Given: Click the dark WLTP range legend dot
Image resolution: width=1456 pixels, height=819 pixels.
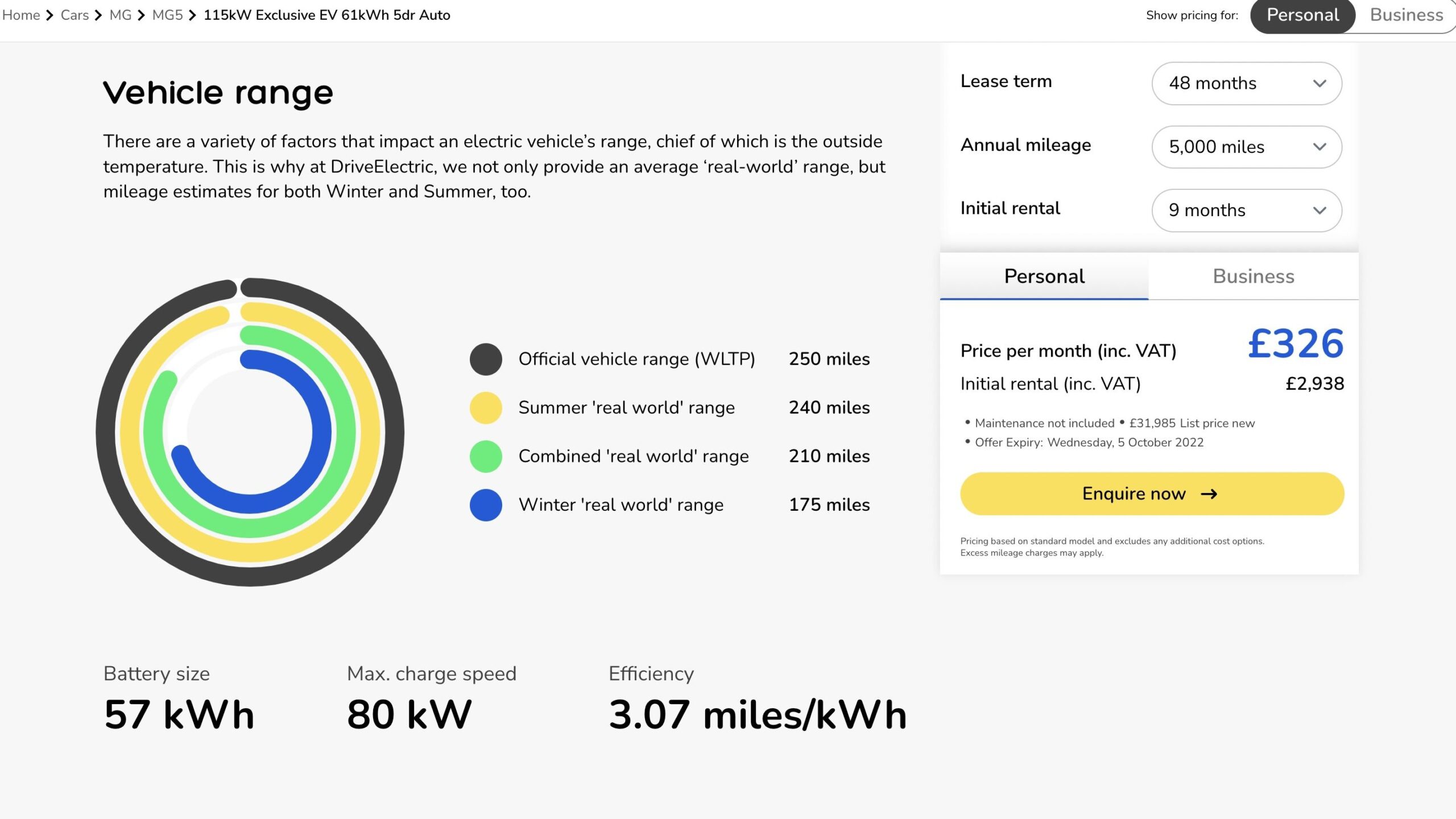Looking at the screenshot, I should 486,359.
